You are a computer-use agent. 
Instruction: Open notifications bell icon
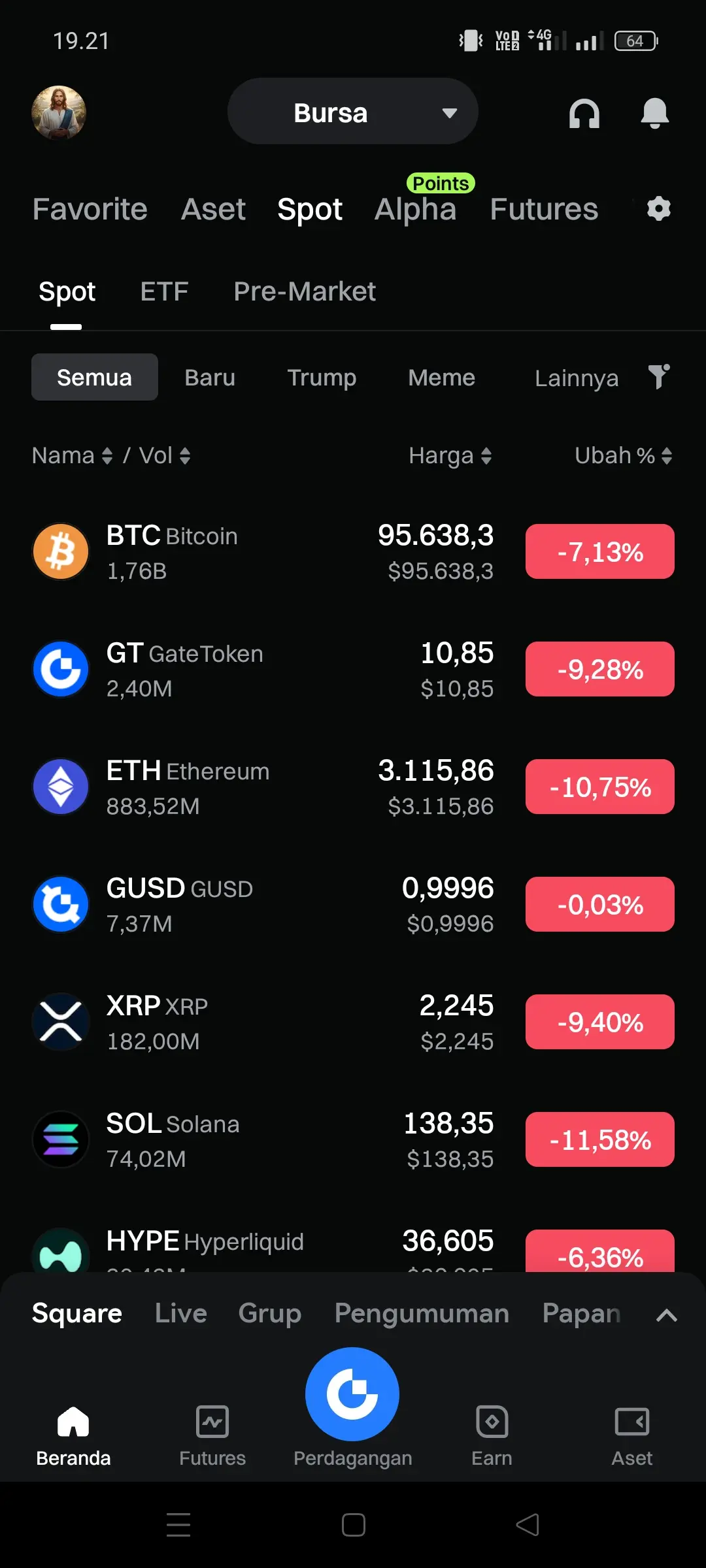[654, 114]
